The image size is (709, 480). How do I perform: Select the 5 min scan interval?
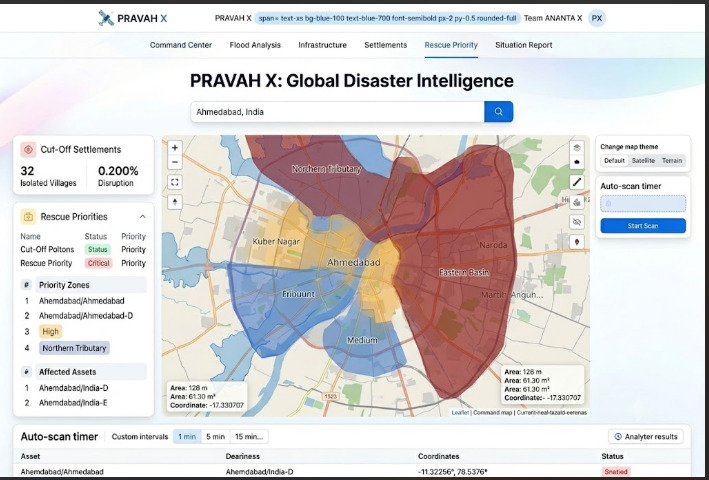pos(215,437)
